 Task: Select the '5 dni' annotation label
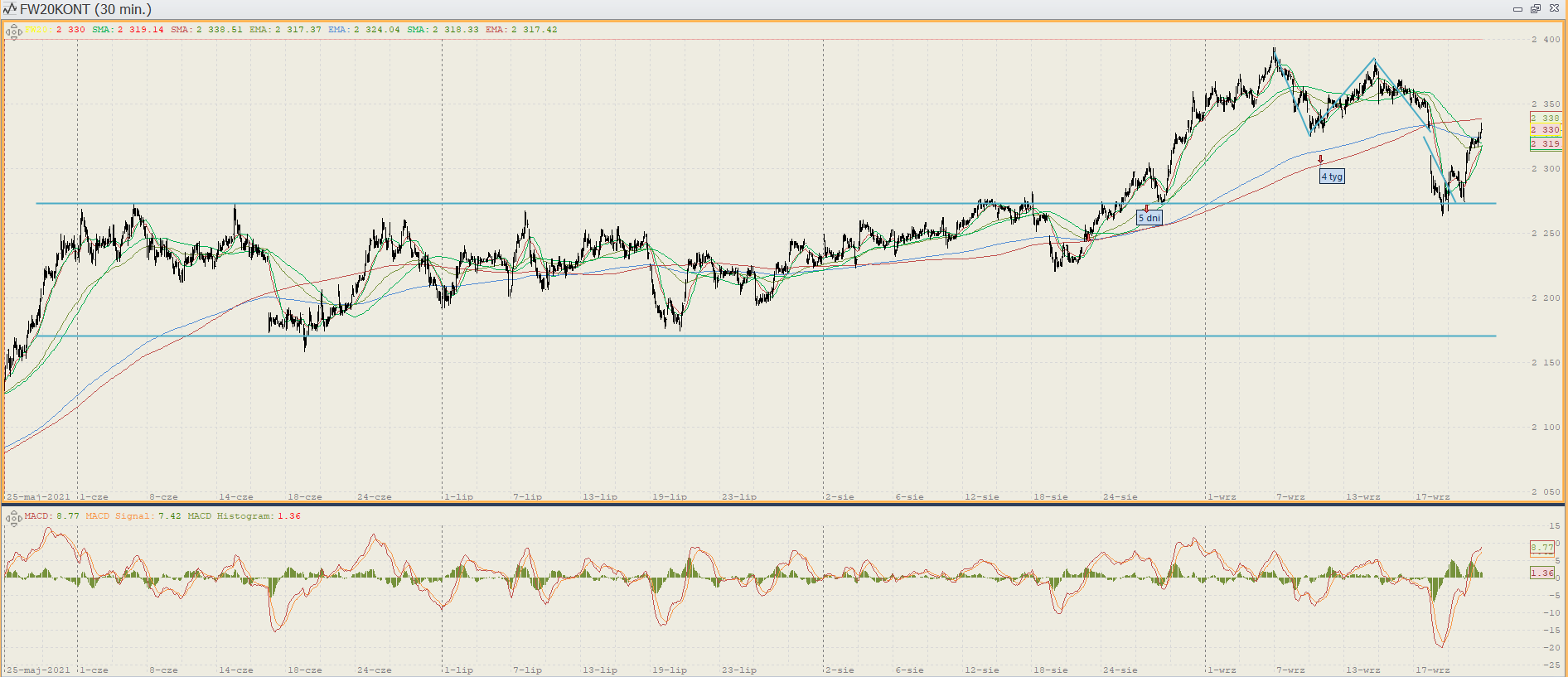(1149, 218)
